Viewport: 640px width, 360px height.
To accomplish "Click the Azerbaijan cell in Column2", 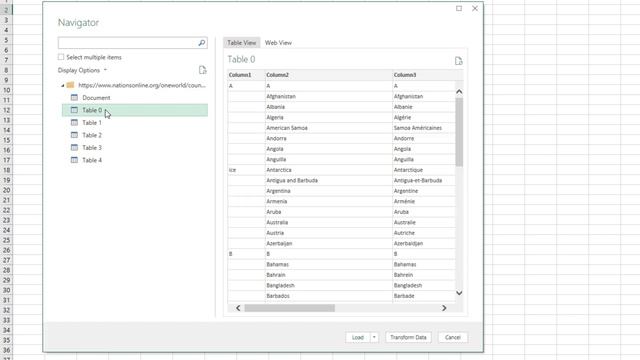I will click(x=329, y=243).
